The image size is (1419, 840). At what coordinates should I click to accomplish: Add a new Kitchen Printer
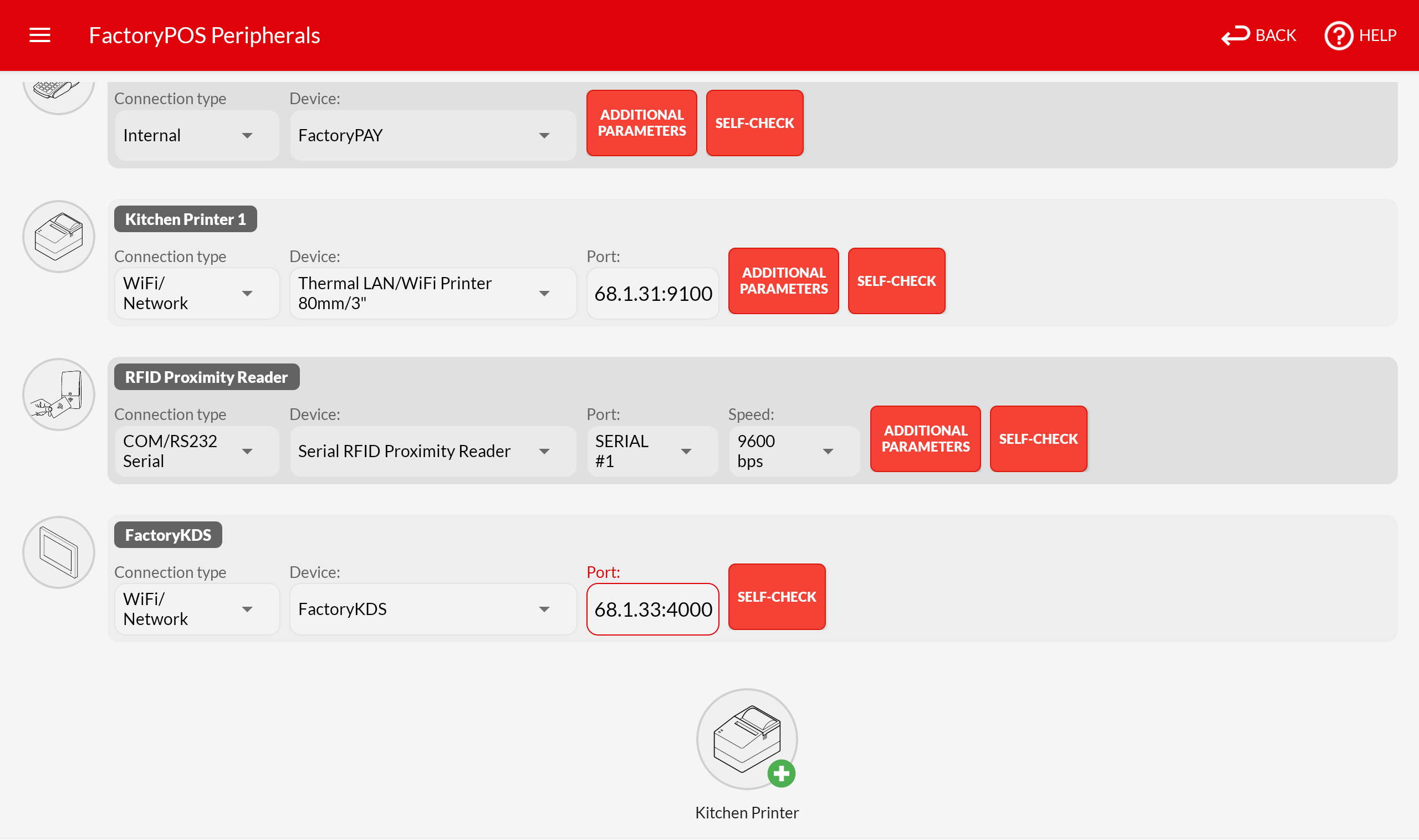tap(747, 739)
